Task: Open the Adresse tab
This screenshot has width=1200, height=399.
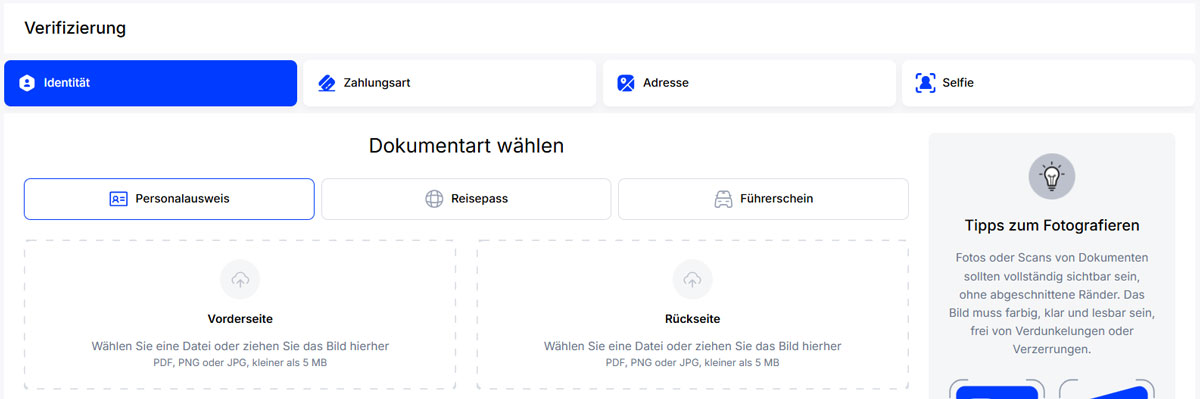Action: pos(749,83)
